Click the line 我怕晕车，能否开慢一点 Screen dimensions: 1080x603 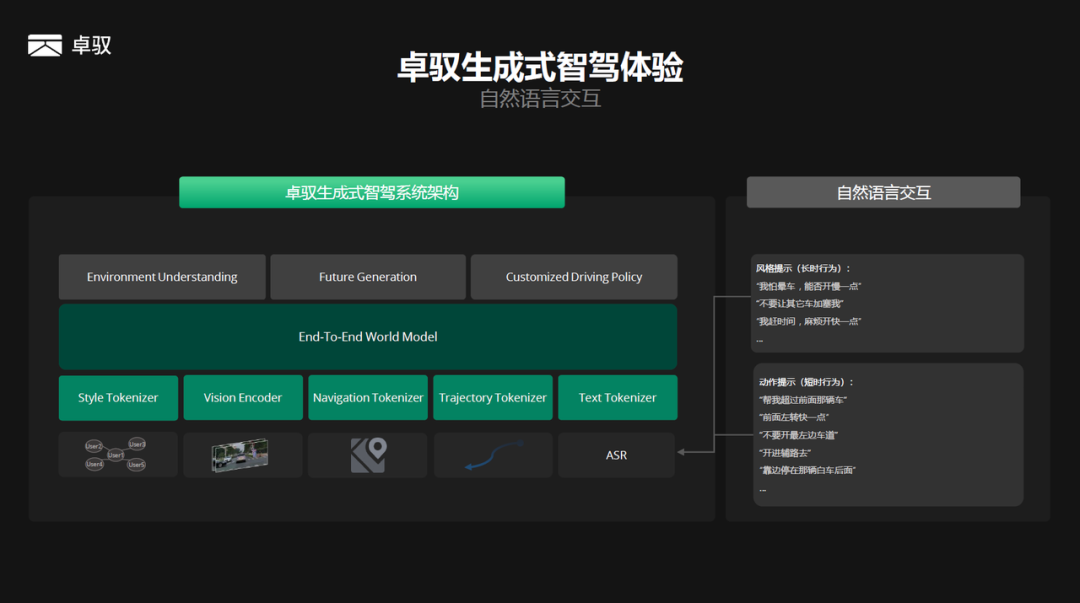(x=809, y=286)
